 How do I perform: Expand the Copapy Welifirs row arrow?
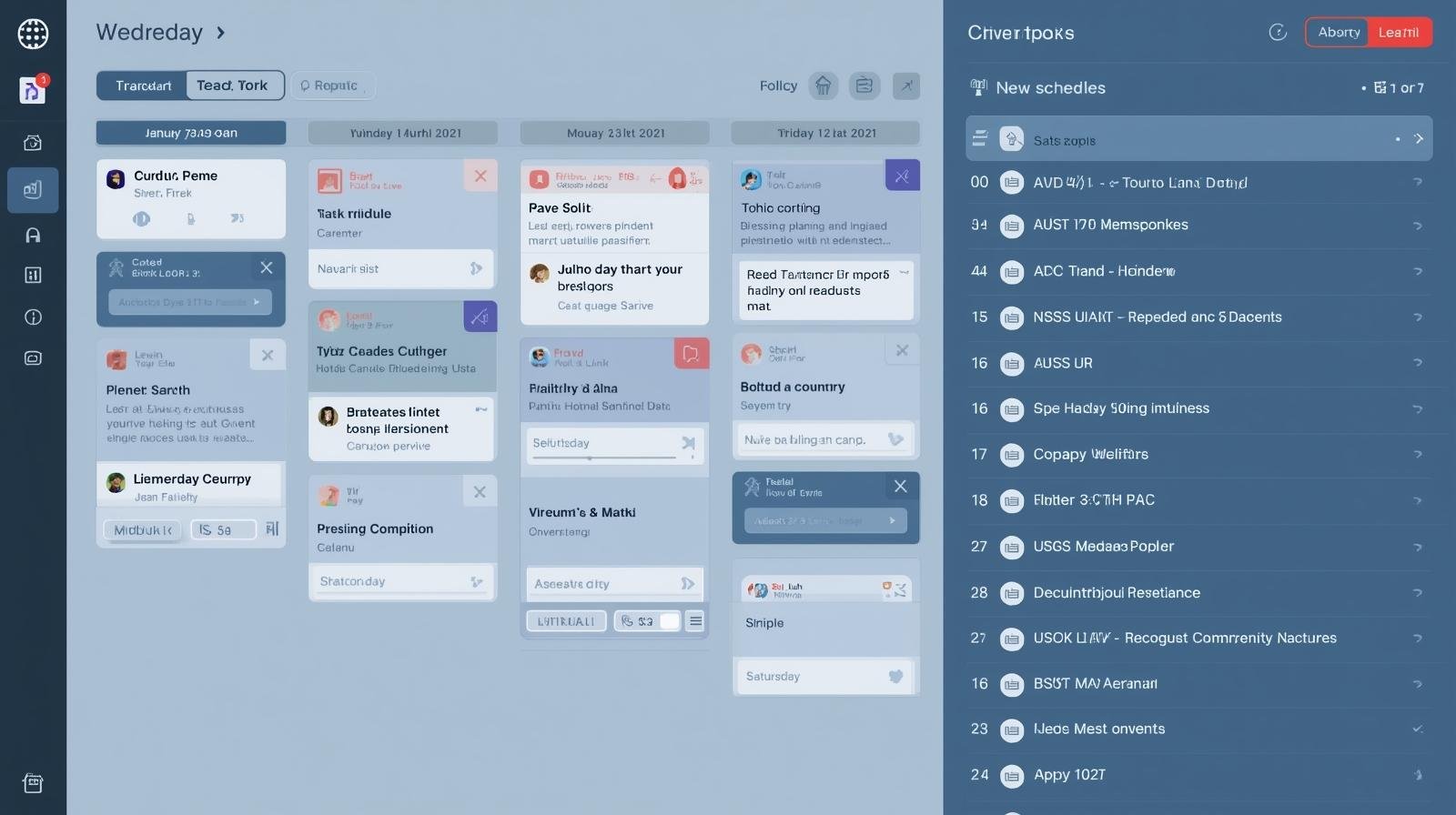click(1418, 454)
